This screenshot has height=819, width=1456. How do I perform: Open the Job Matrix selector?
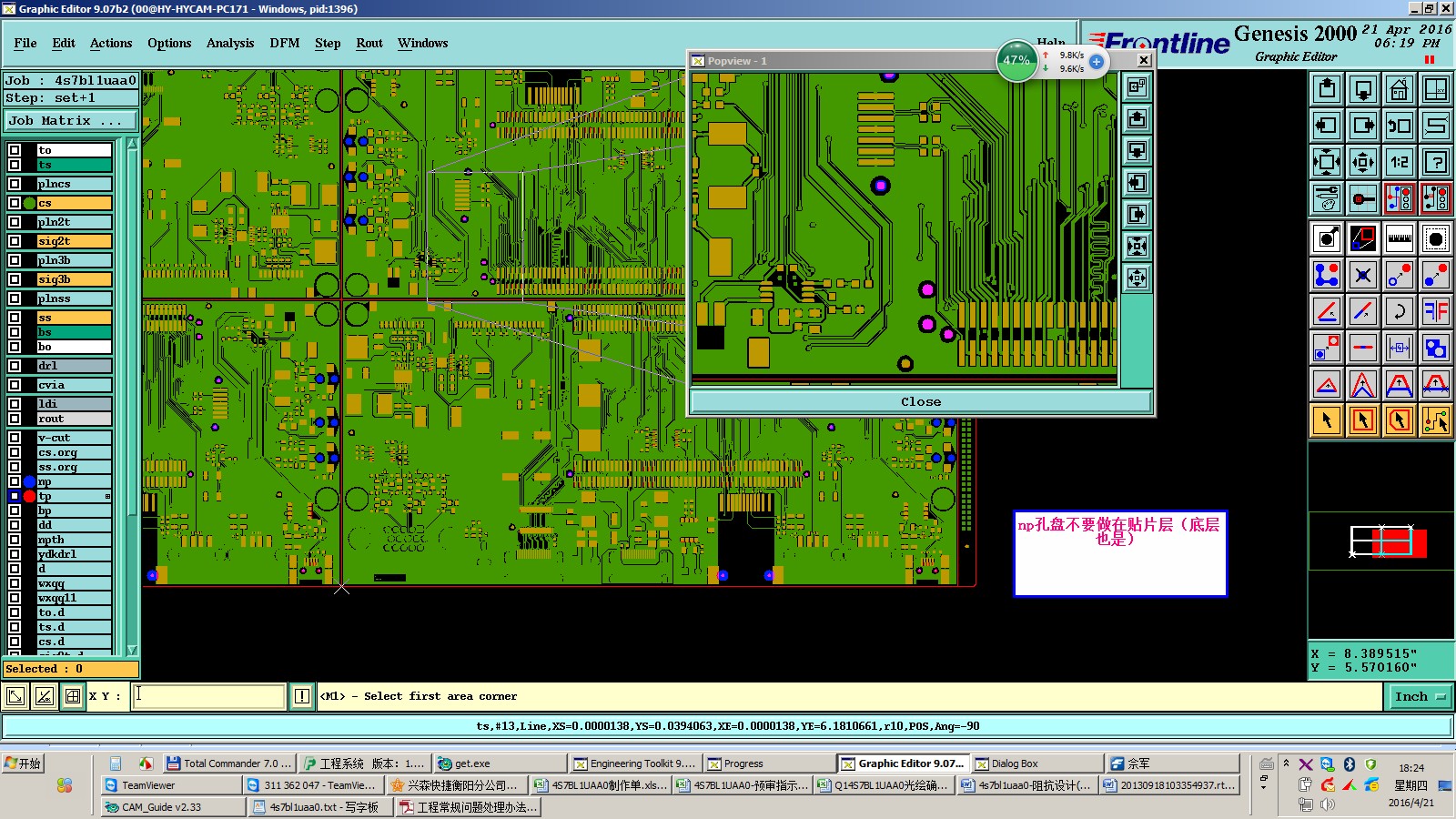(71, 120)
